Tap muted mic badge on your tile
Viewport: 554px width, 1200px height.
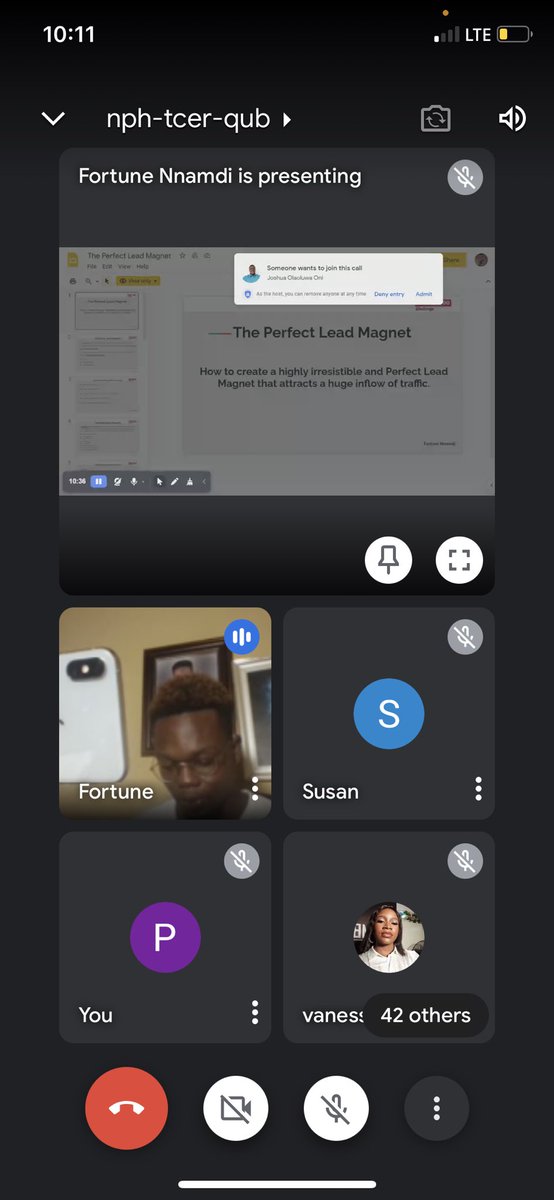[241, 860]
